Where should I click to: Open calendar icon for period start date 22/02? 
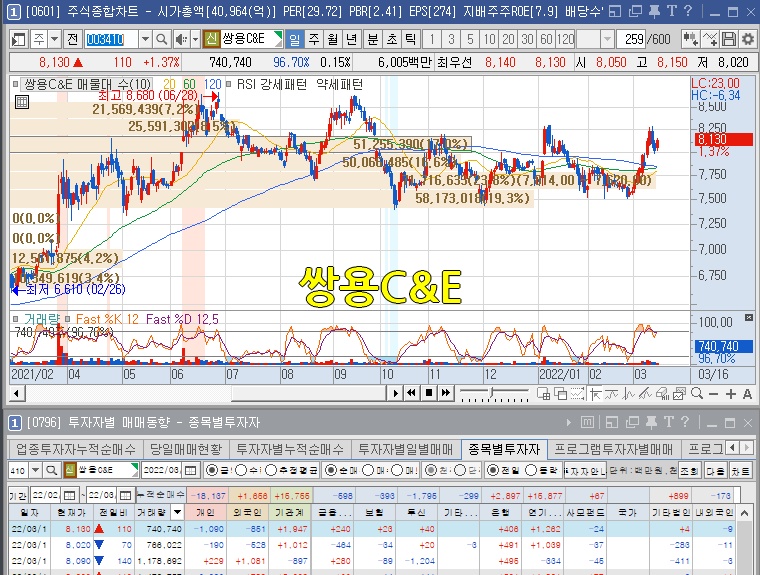click(70, 495)
